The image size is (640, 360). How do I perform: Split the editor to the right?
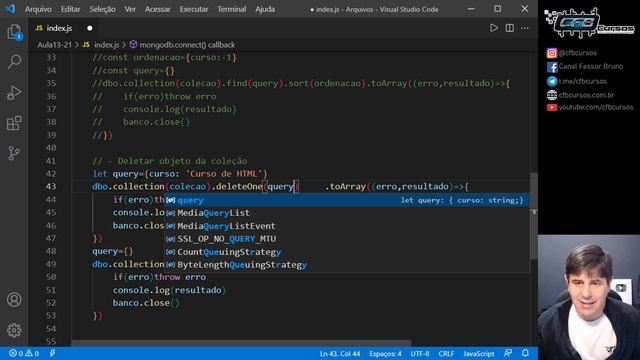coord(509,28)
